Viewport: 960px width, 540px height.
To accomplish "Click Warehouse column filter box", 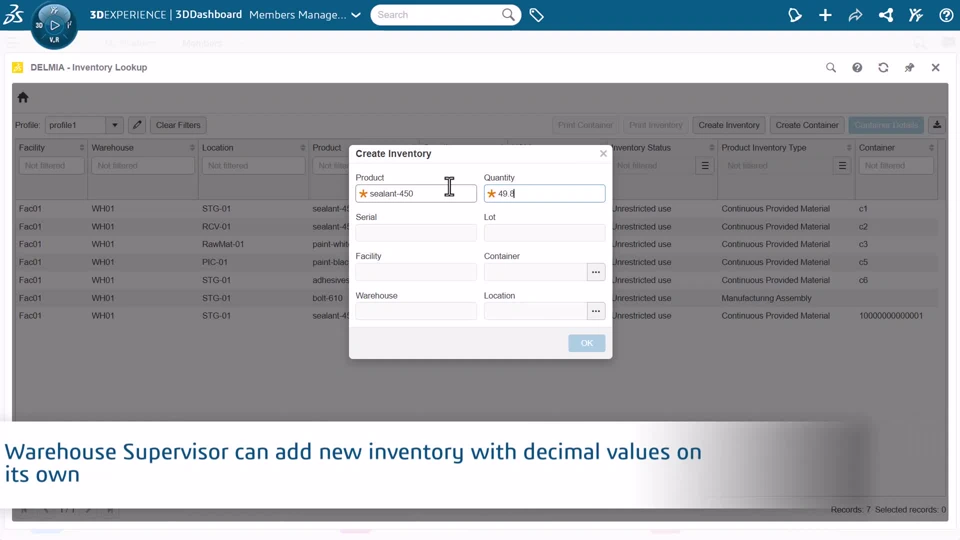I will click(143, 165).
